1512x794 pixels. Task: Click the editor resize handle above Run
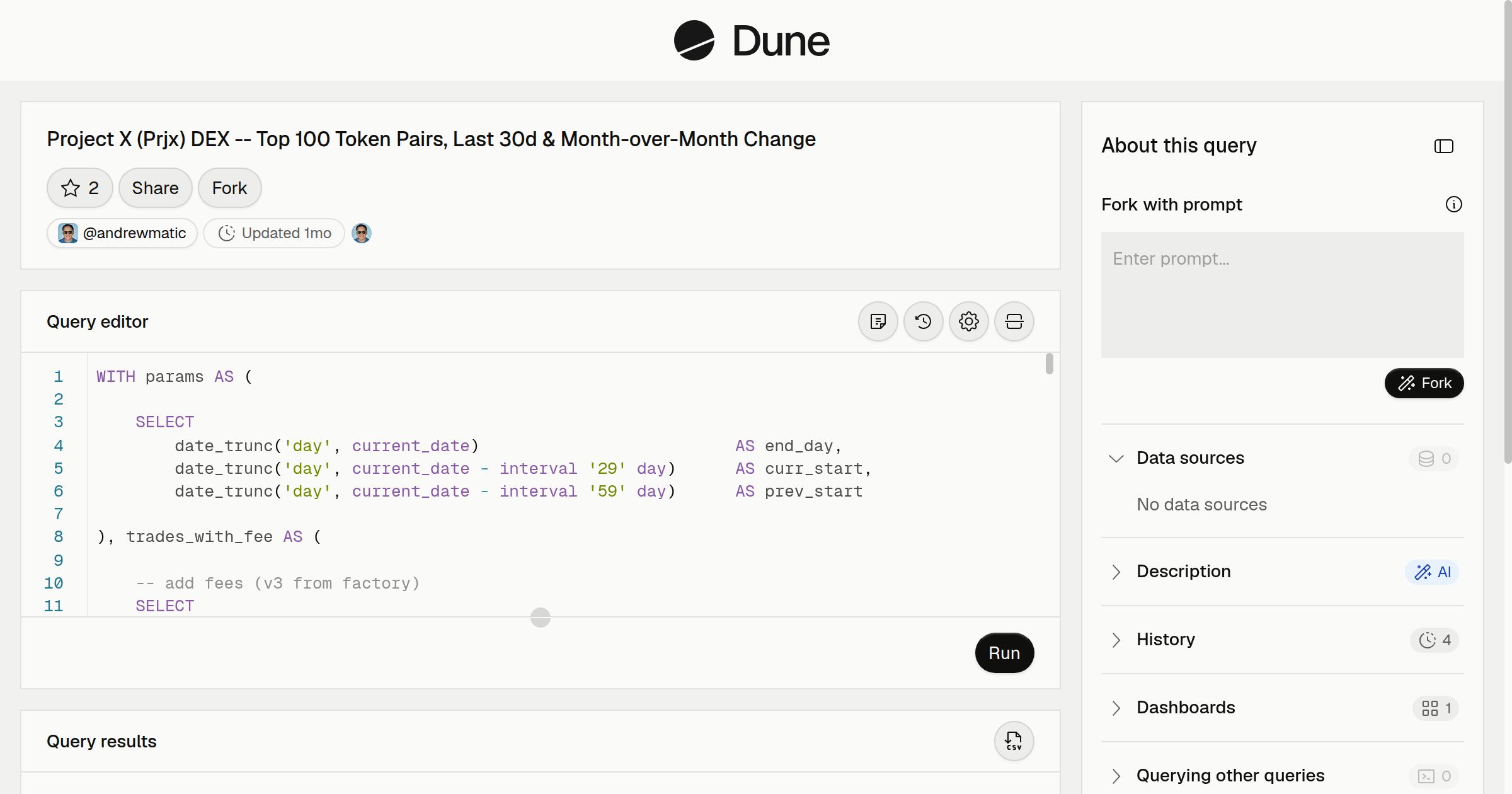click(x=541, y=618)
